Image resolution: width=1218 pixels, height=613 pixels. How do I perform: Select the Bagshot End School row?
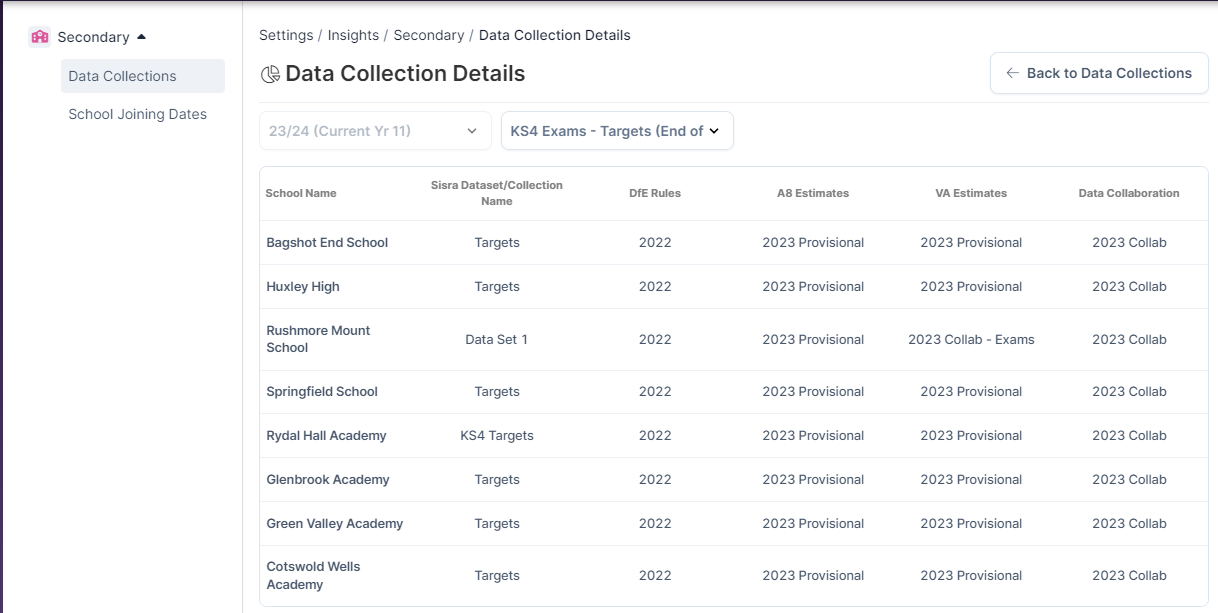[x=327, y=243]
